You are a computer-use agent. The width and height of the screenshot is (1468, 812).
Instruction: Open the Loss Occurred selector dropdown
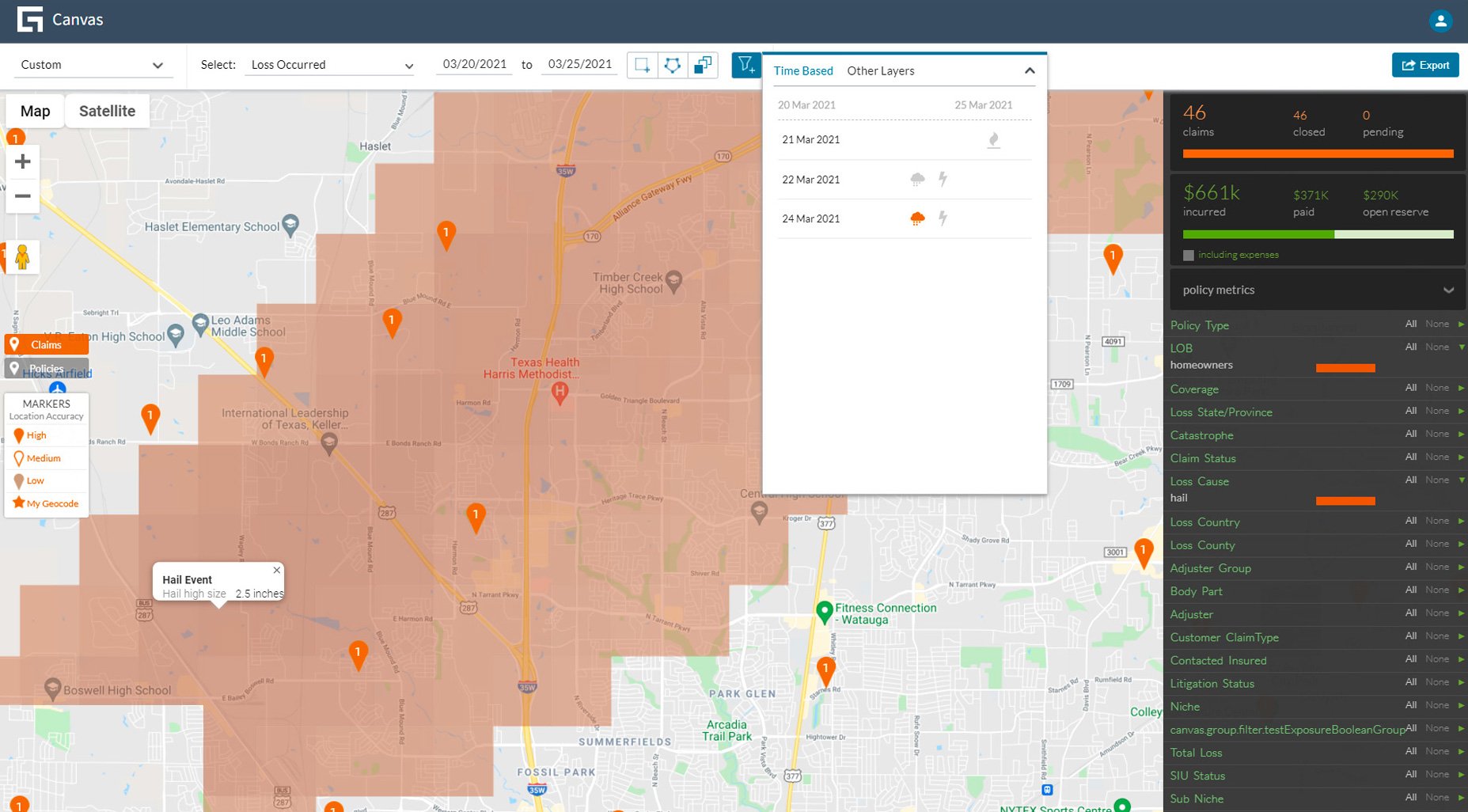point(330,65)
